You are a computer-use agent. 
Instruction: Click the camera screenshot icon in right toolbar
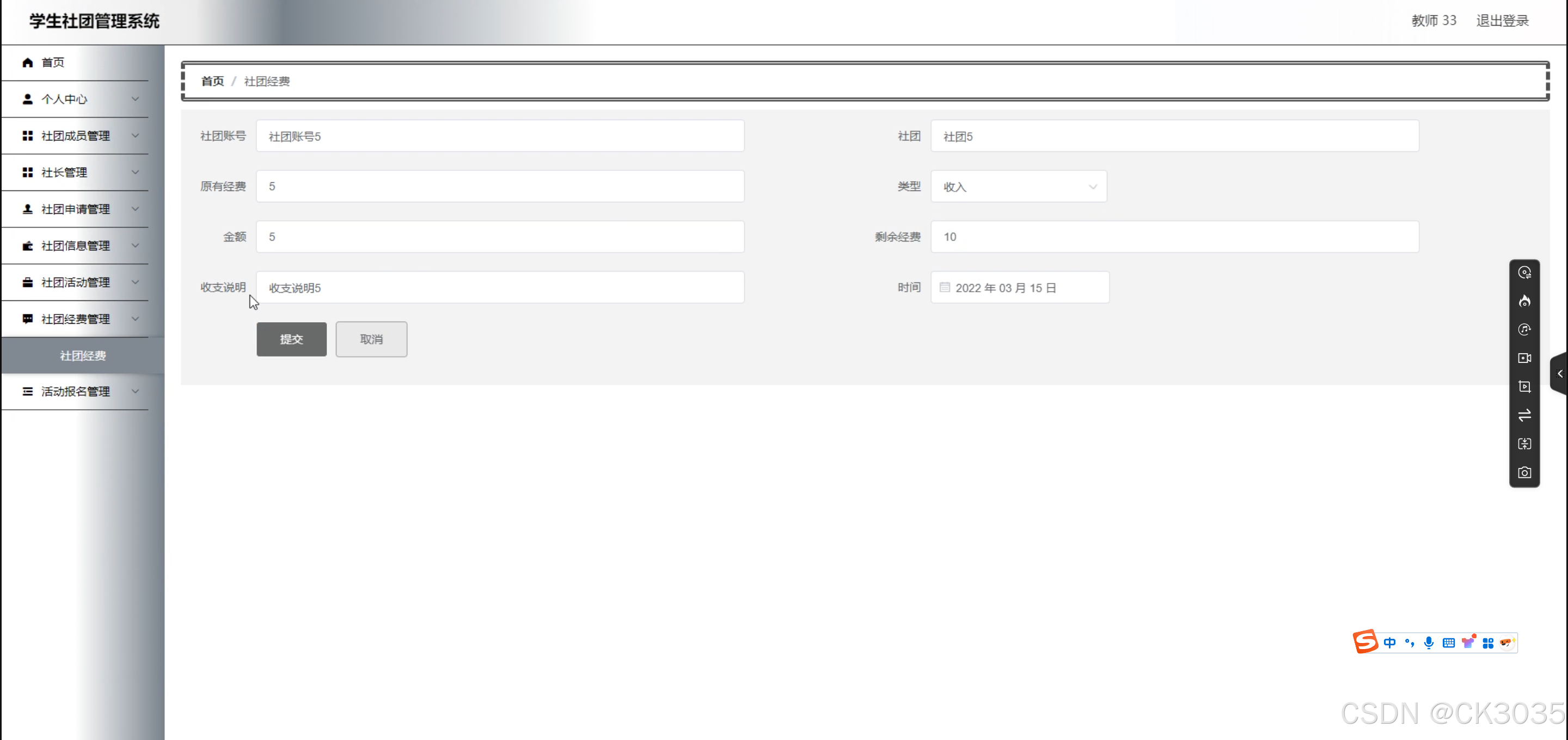tap(1524, 472)
